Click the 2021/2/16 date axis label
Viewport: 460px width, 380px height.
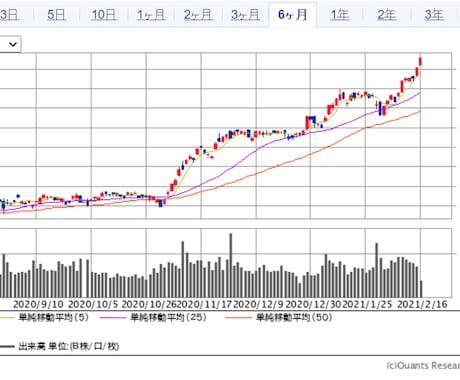422,304
